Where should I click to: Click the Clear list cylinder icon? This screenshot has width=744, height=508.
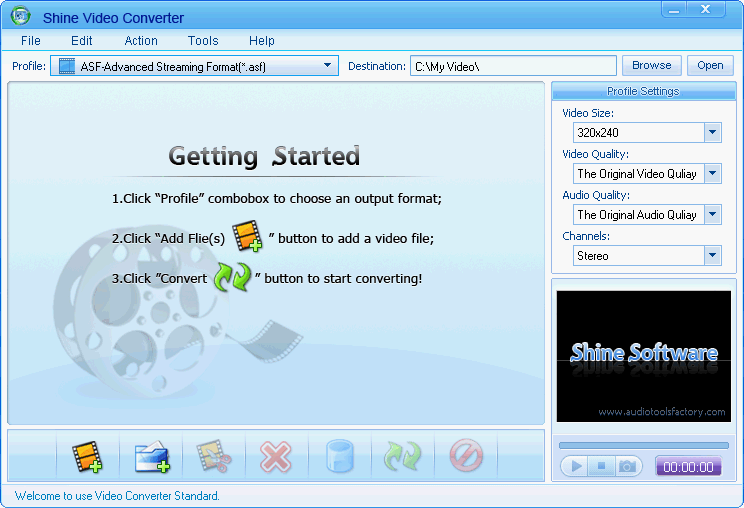[x=340, y=456]
